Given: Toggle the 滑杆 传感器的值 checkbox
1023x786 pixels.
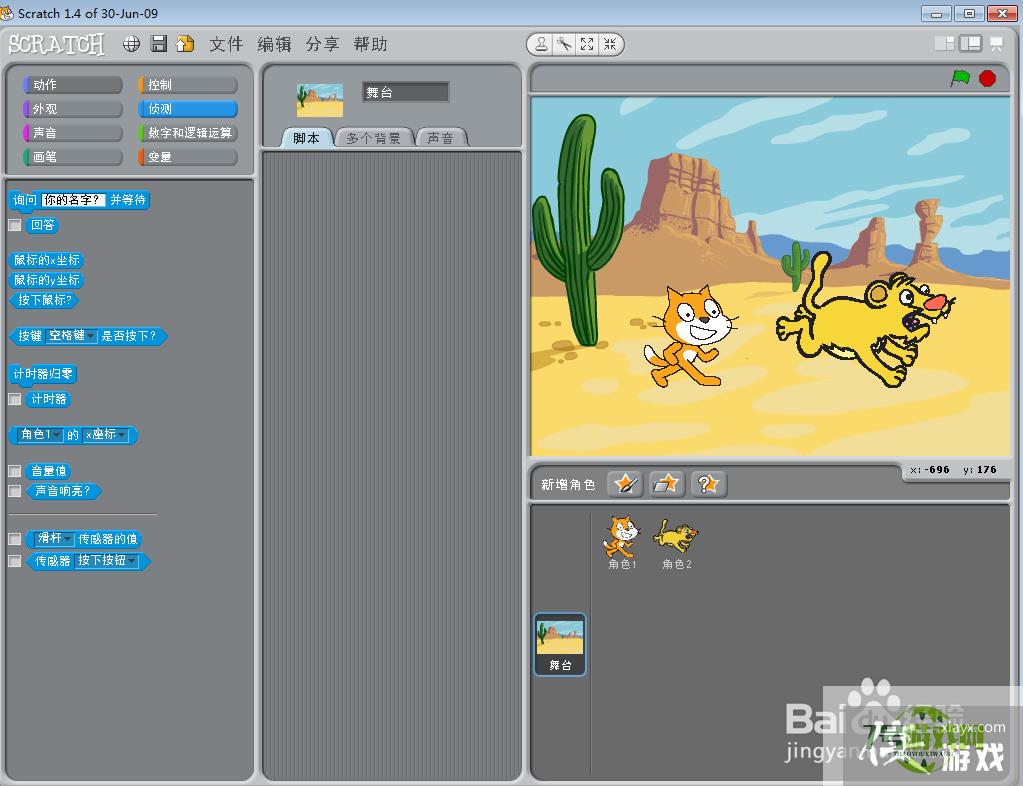Looking at the screenshot, I should click(14, 539).
